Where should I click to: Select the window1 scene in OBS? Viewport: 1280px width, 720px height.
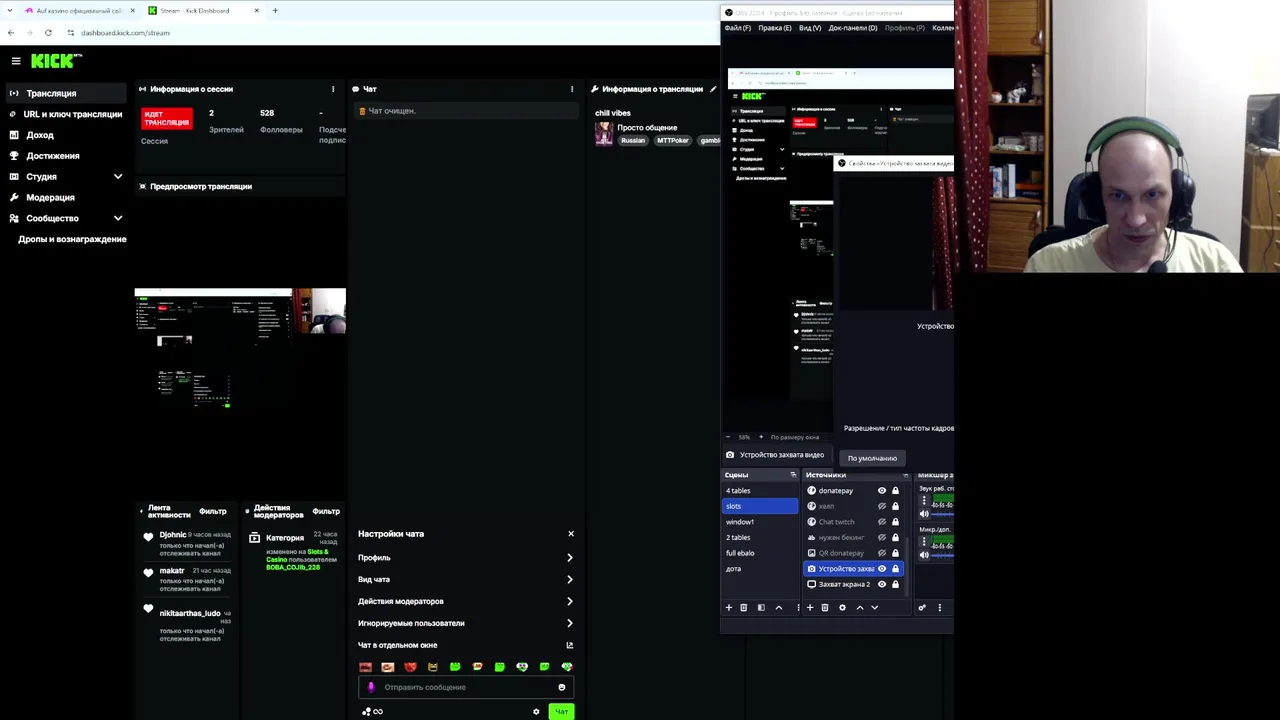click(x=760, y=522)
